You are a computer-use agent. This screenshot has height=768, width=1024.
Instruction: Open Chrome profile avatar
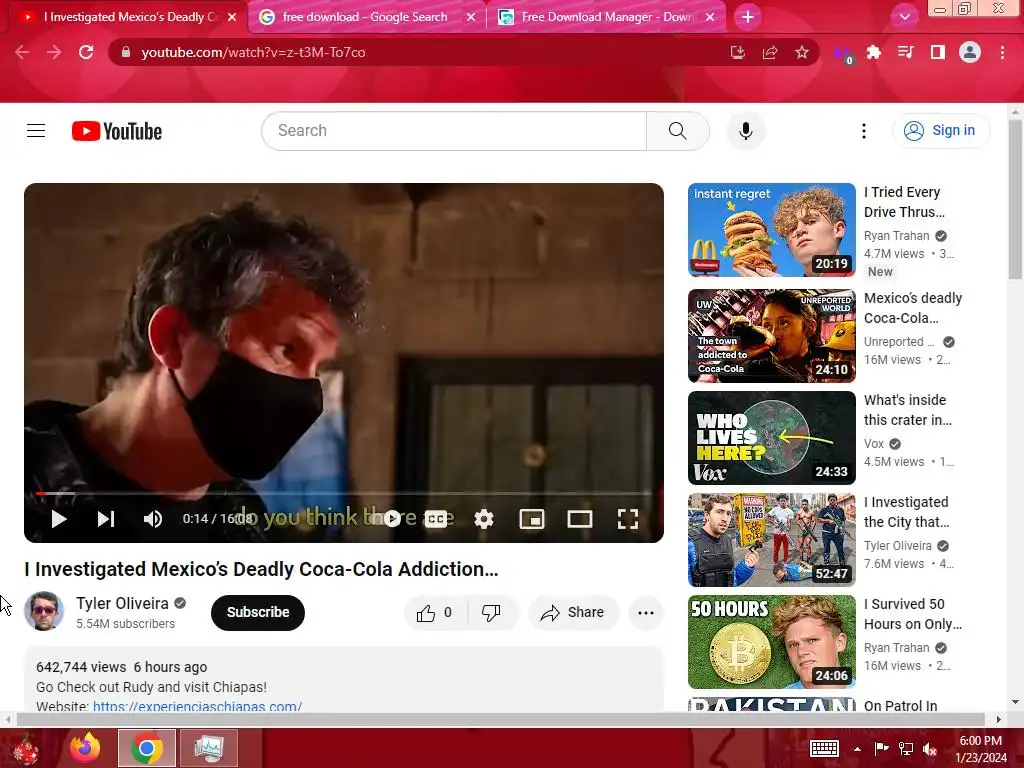tap(970, 52)
